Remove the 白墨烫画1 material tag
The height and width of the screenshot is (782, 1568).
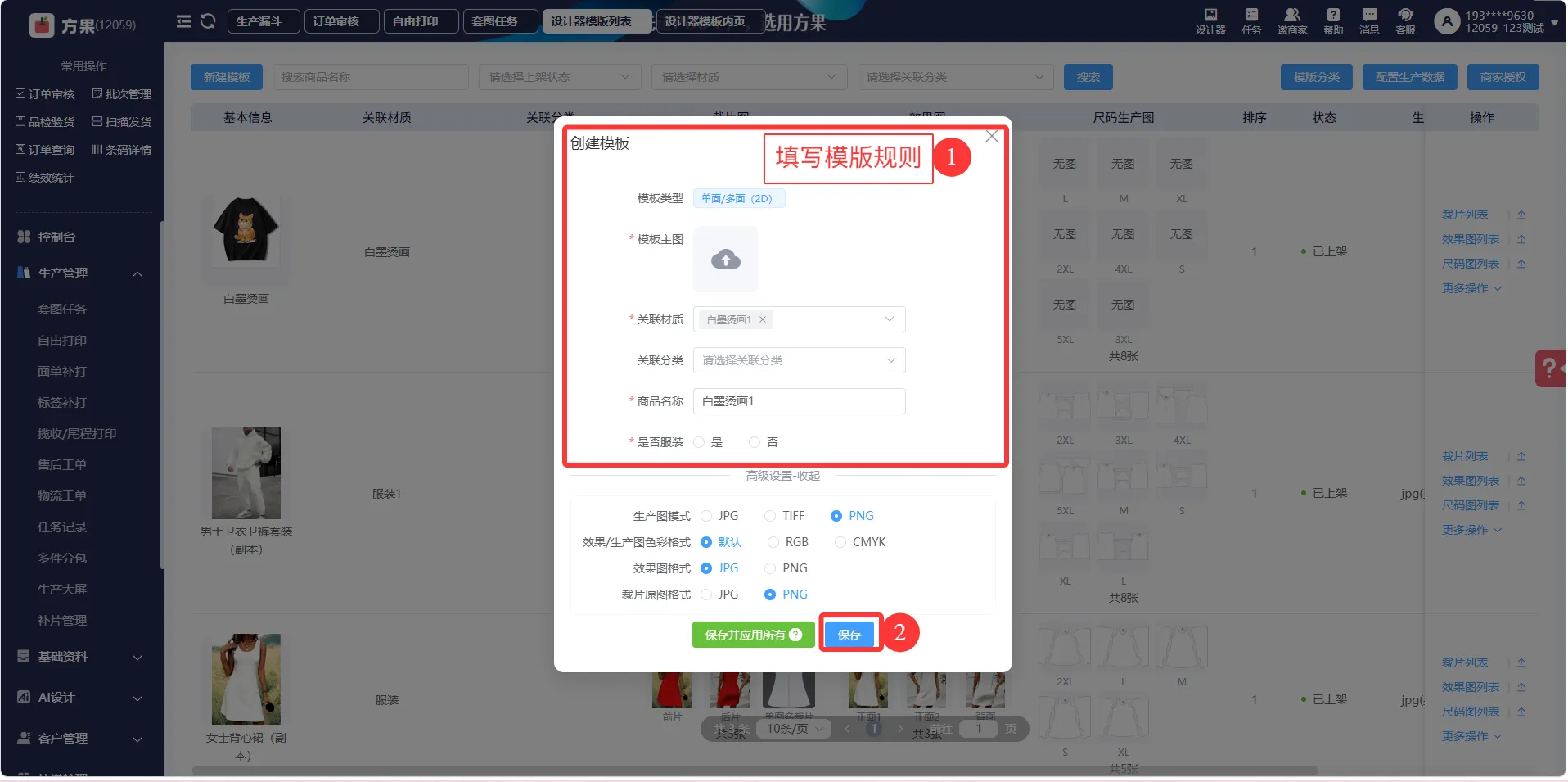click(x=763, y=319)
